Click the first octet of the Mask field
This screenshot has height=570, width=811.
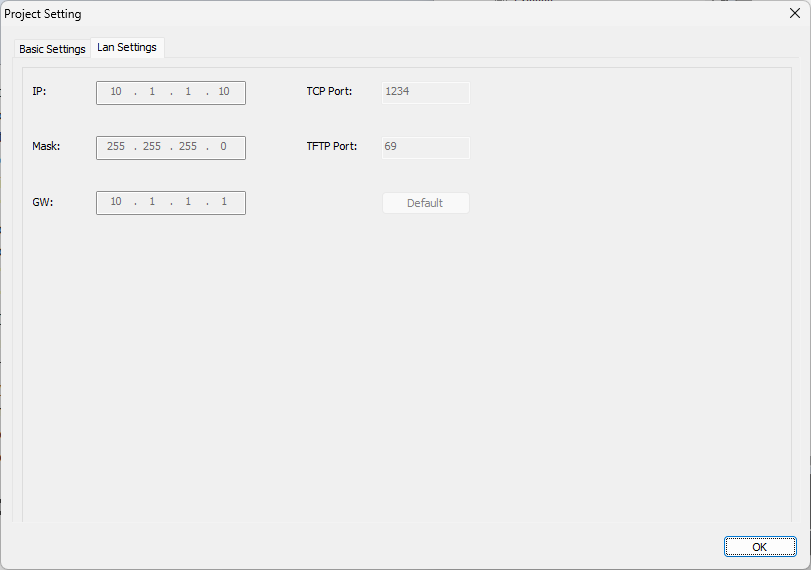pyautogui.click(x=116, y=147)
